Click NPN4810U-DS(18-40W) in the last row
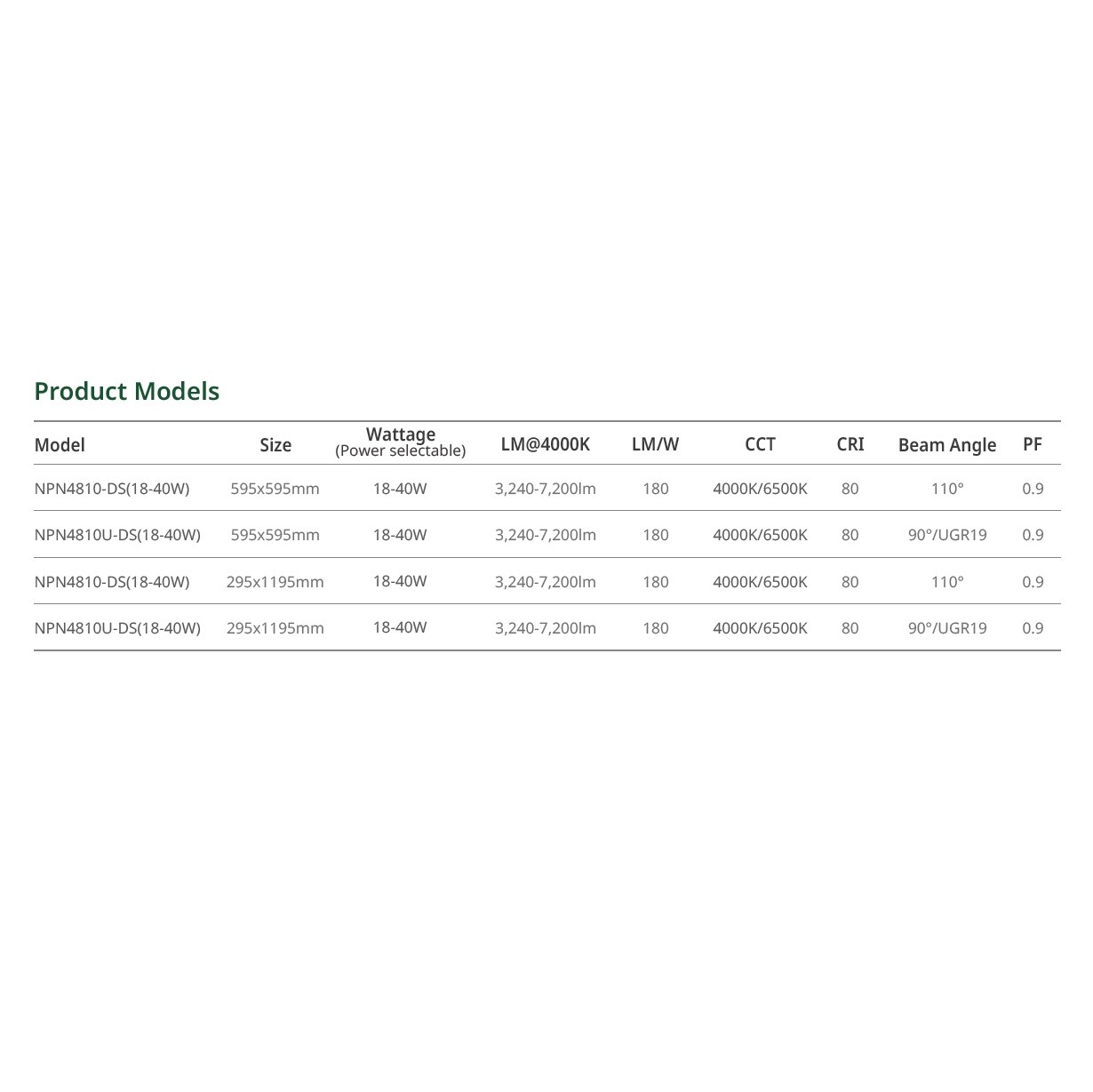 point(117,628)
